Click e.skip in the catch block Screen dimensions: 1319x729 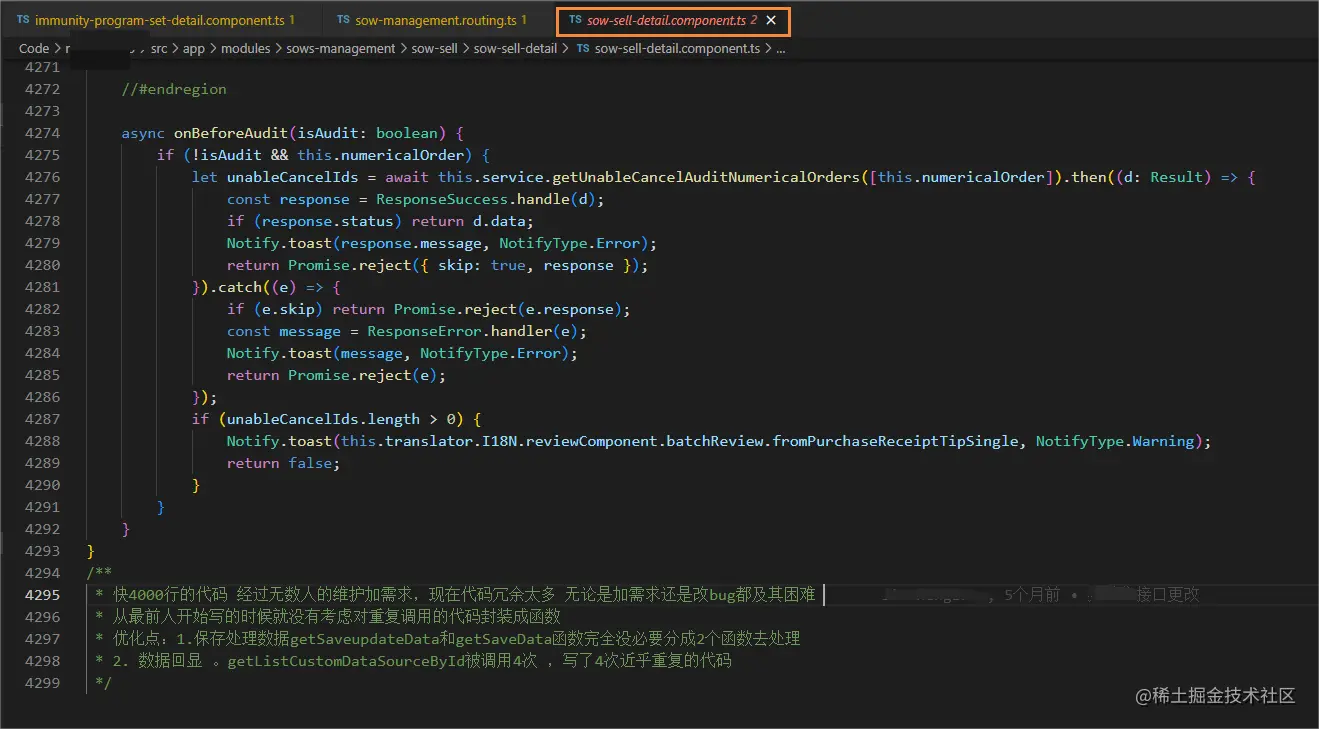pos(288,309)
